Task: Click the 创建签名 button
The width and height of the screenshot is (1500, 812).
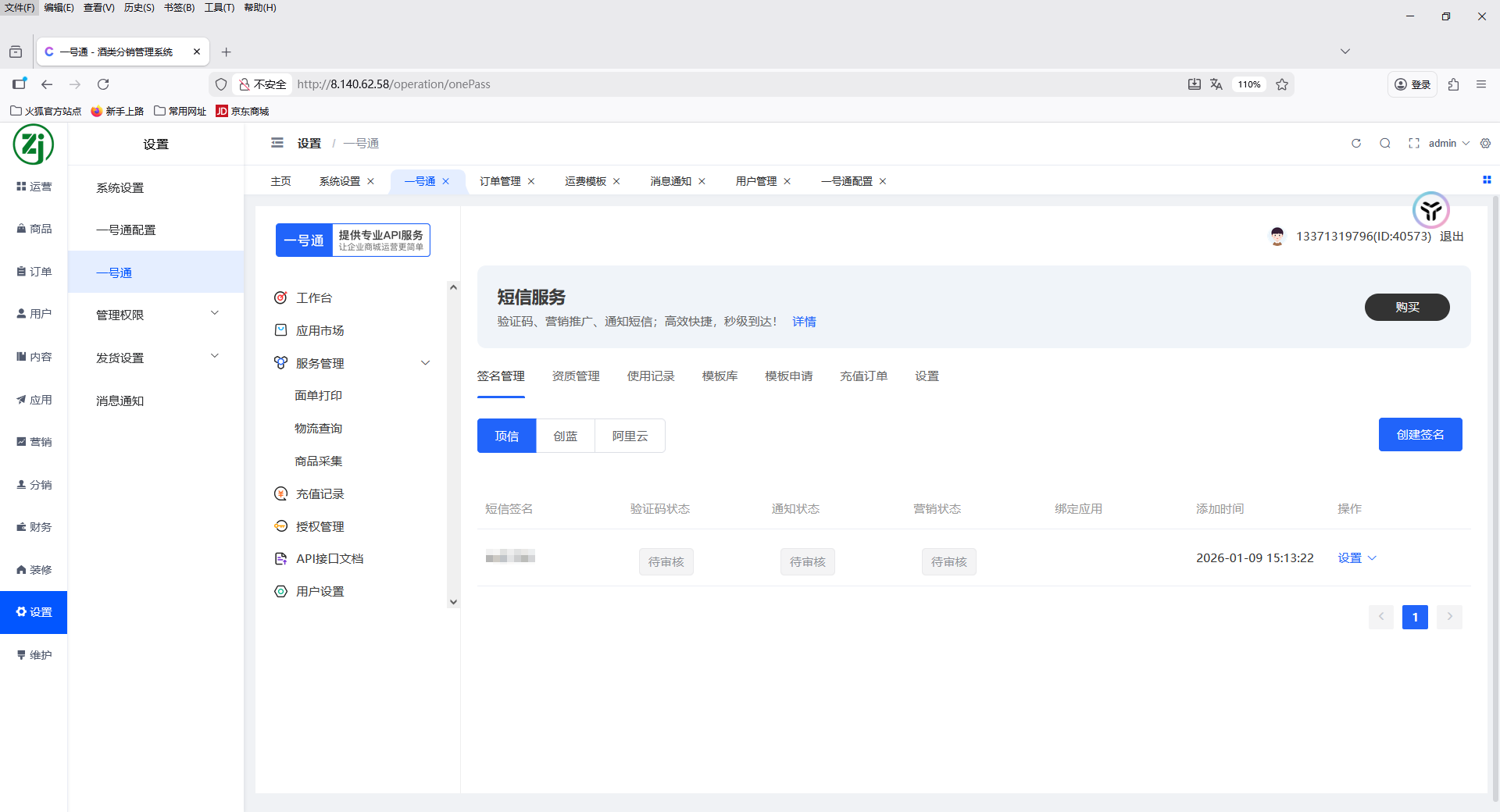Action: click(x=1420, y=435)
